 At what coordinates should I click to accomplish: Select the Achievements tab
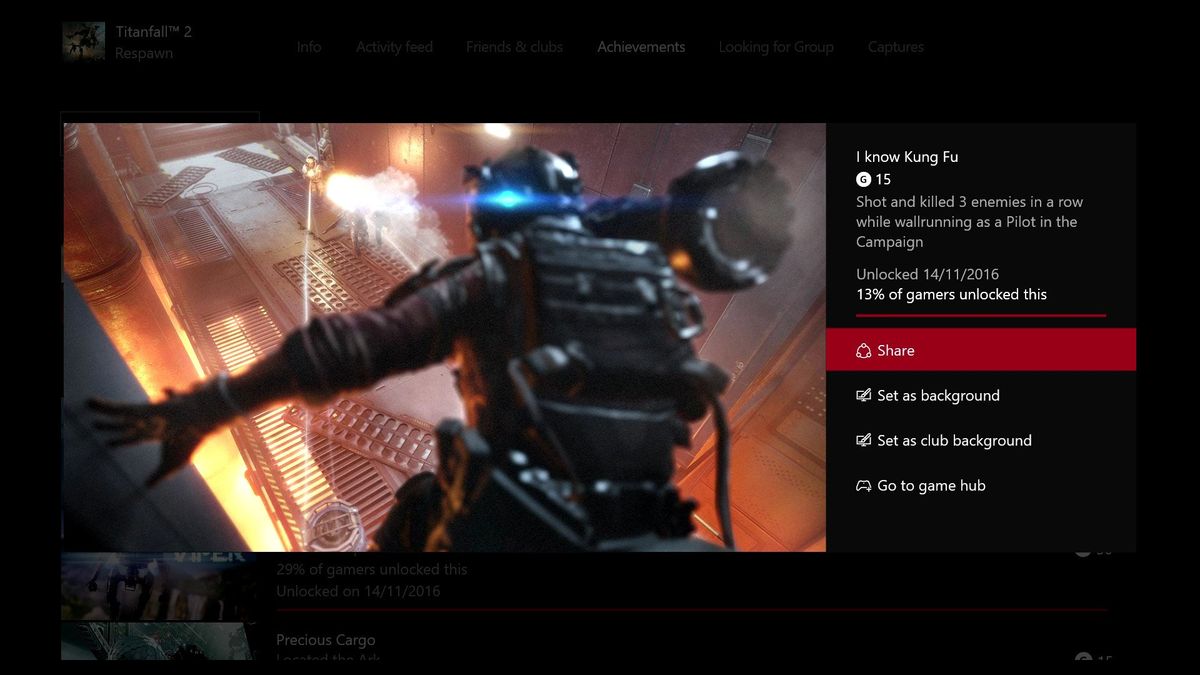(x=641, y=46)
